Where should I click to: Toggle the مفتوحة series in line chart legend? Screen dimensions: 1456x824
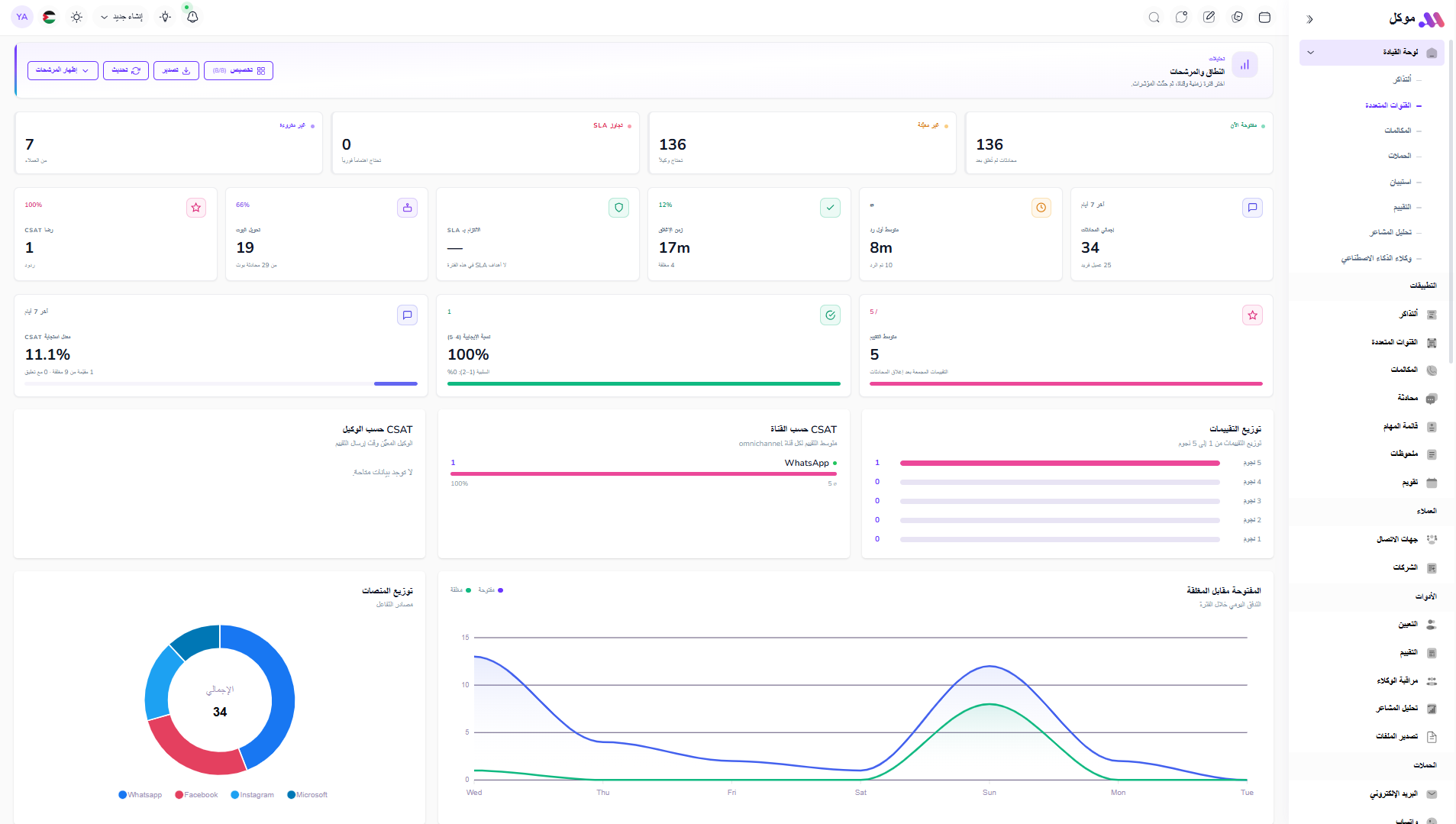click(x=490, y=590)
